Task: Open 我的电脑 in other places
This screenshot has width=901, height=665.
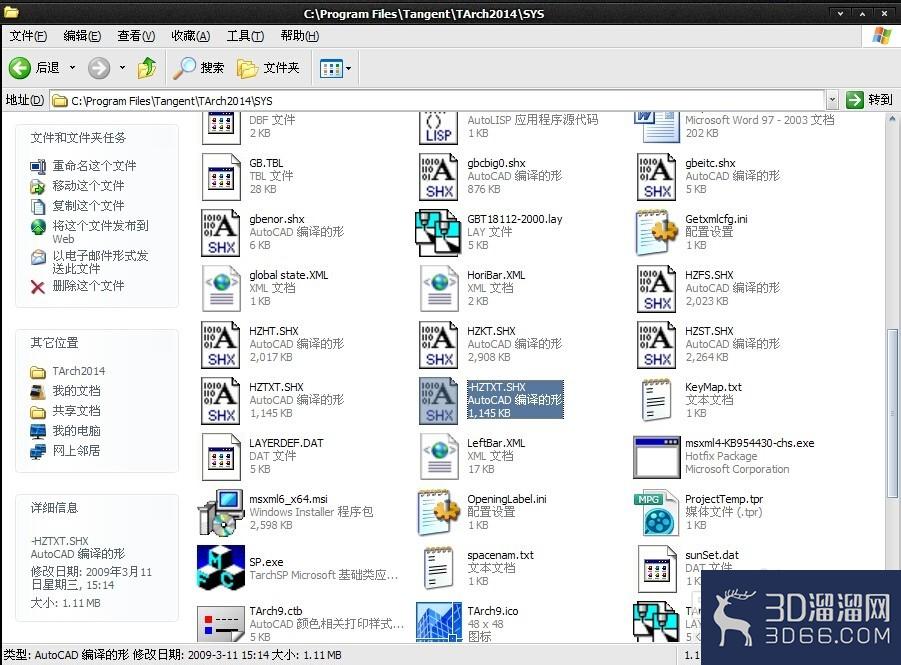Action: (76, 430)
